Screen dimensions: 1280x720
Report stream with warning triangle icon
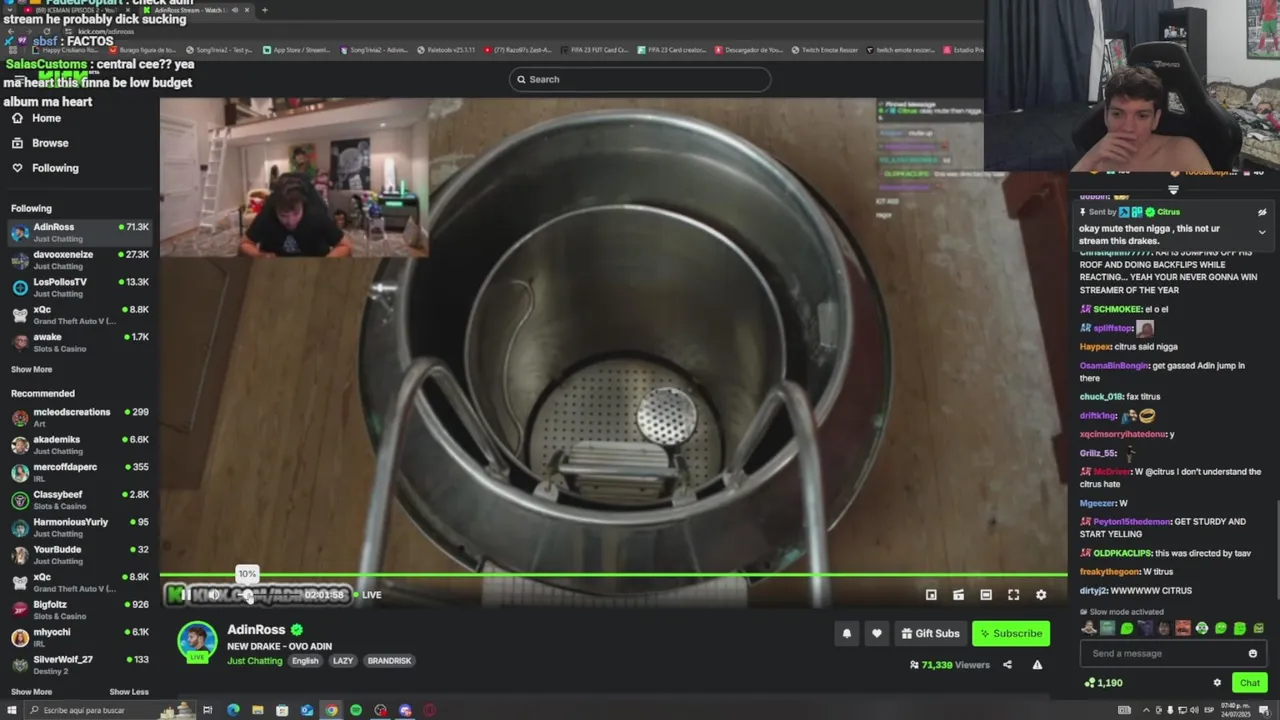pos(1037,665)
